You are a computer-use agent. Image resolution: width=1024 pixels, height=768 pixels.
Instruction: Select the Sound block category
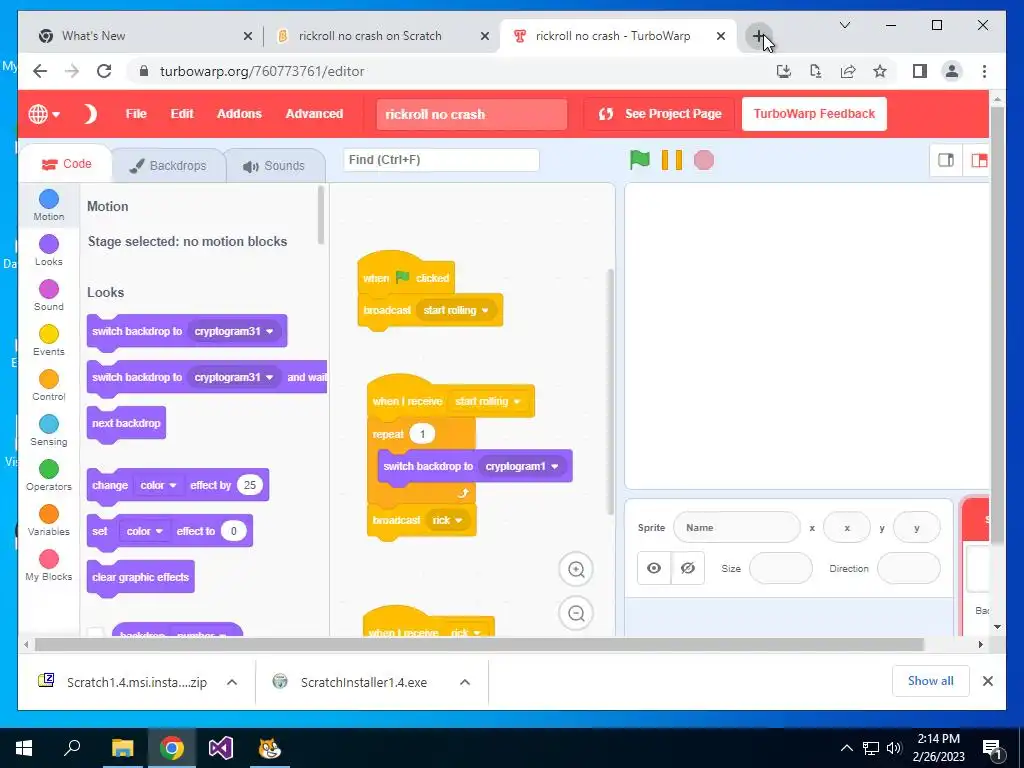click(x=49, y=295)
